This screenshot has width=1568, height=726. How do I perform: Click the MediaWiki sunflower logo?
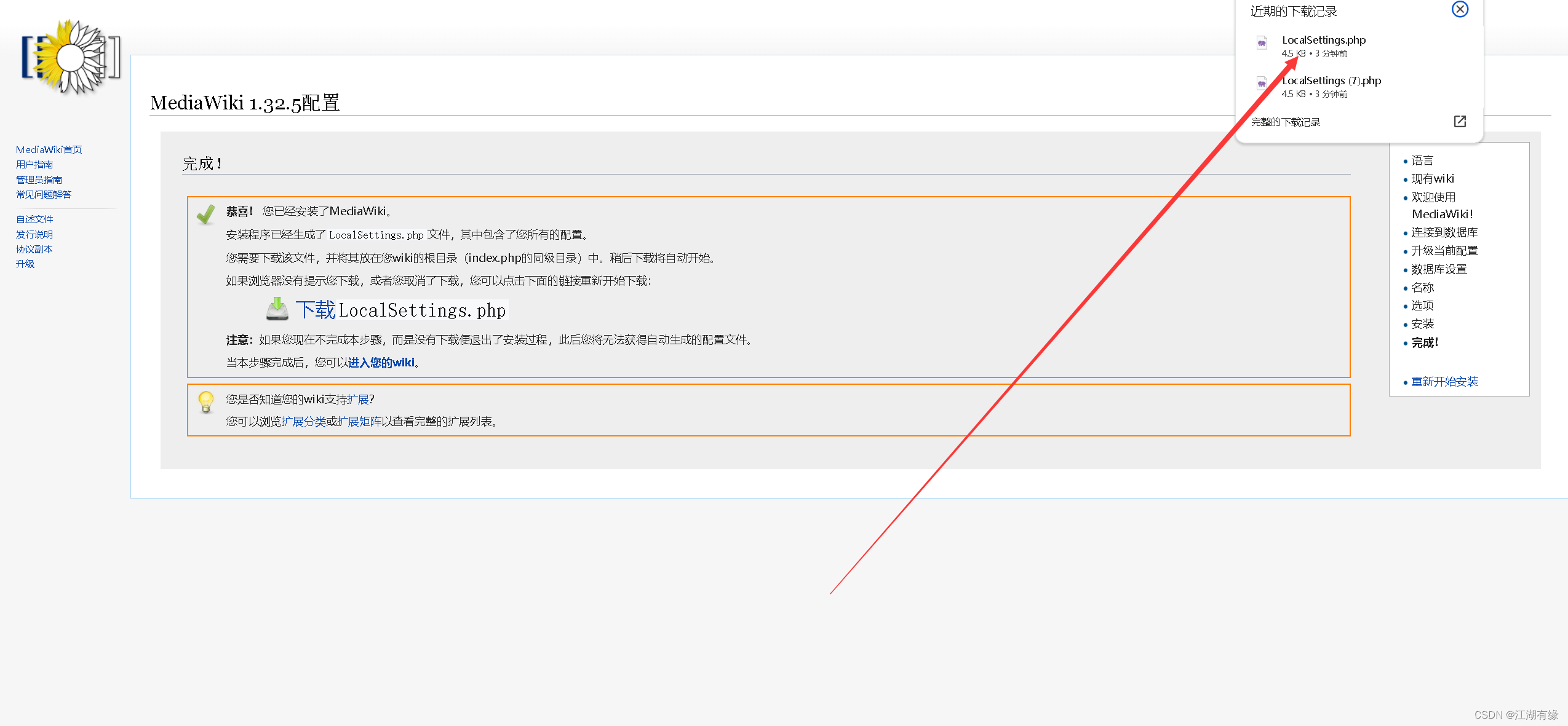coord(71,57)
